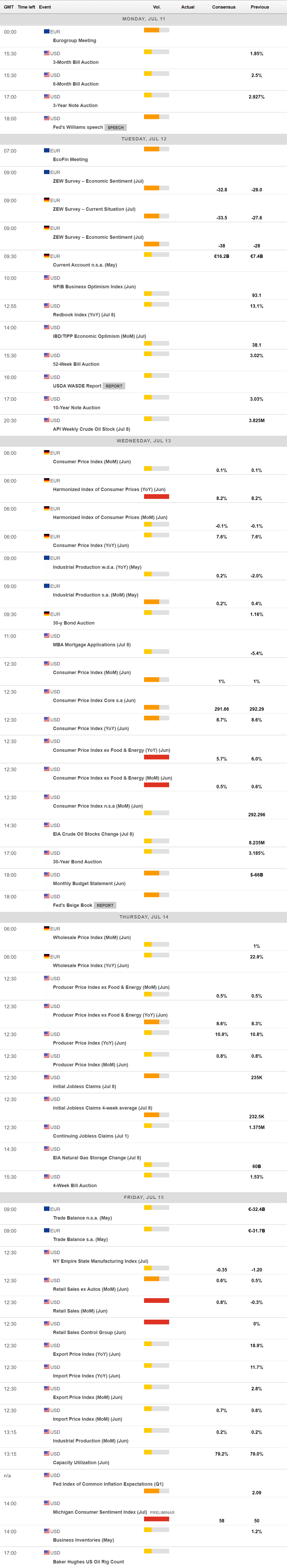Click the EU flag beside Trade Balance s.a.
This screenshot has width=287, height=1568.
(x=47, y=1230)
